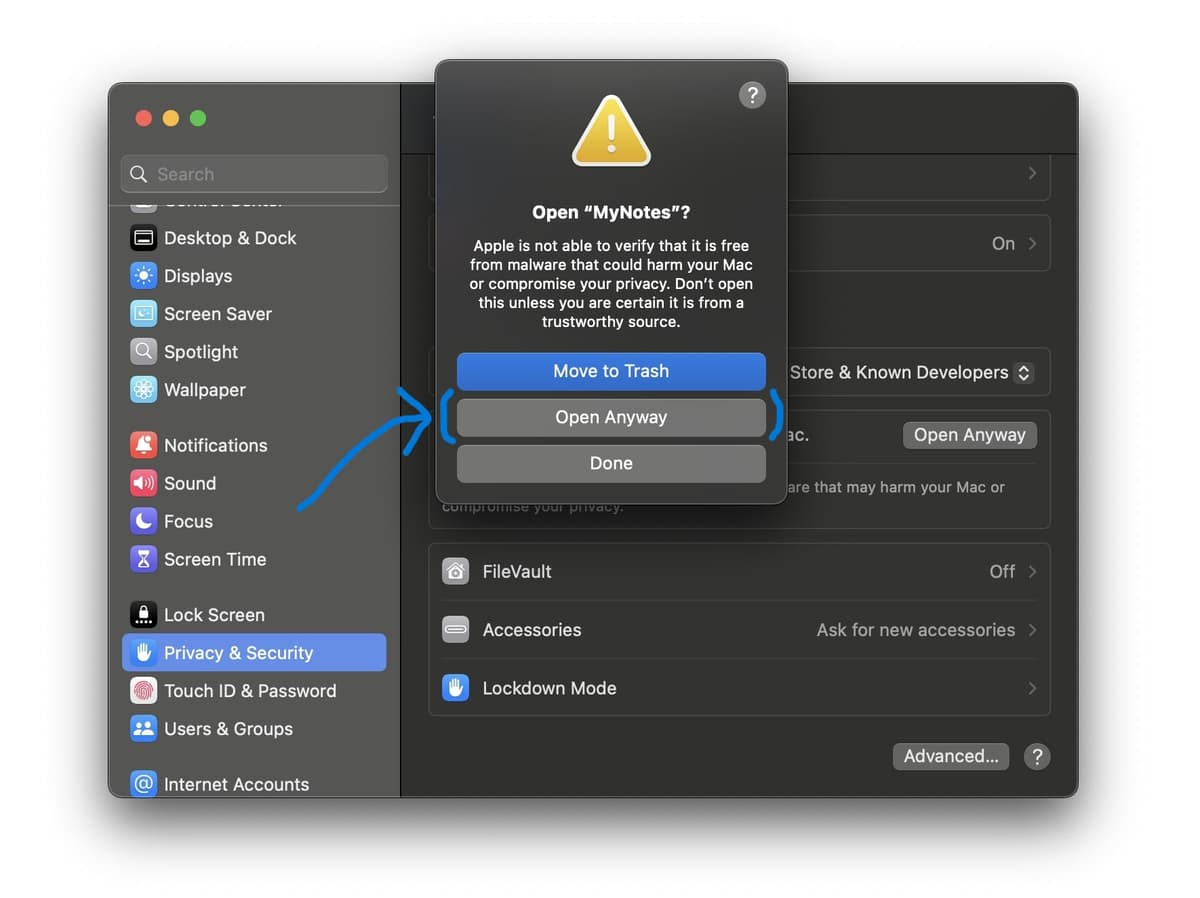The height and width of the screenshot is (898, 1200).
Task: Open Lockdown Mode row chevron
Action: click(1033, 688)
